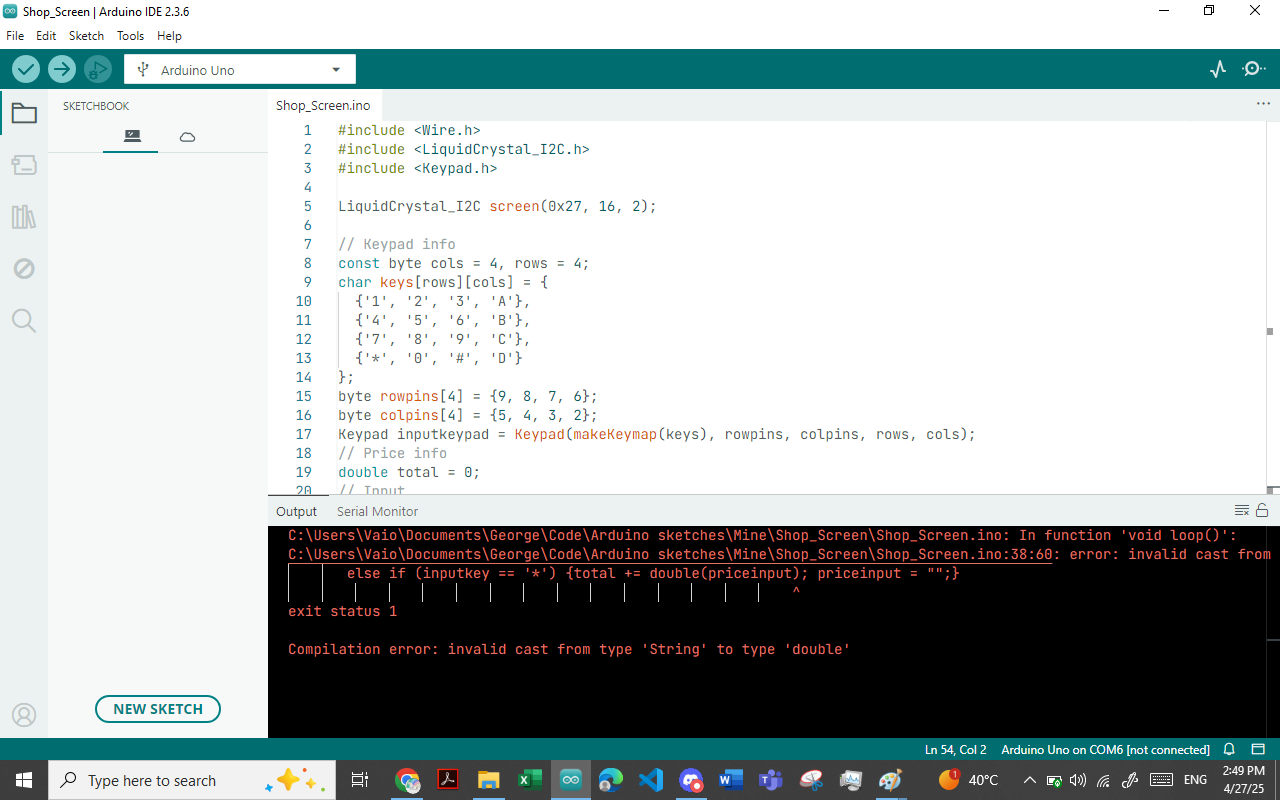Open the notifications bell in status bar

click(1229, 749)
